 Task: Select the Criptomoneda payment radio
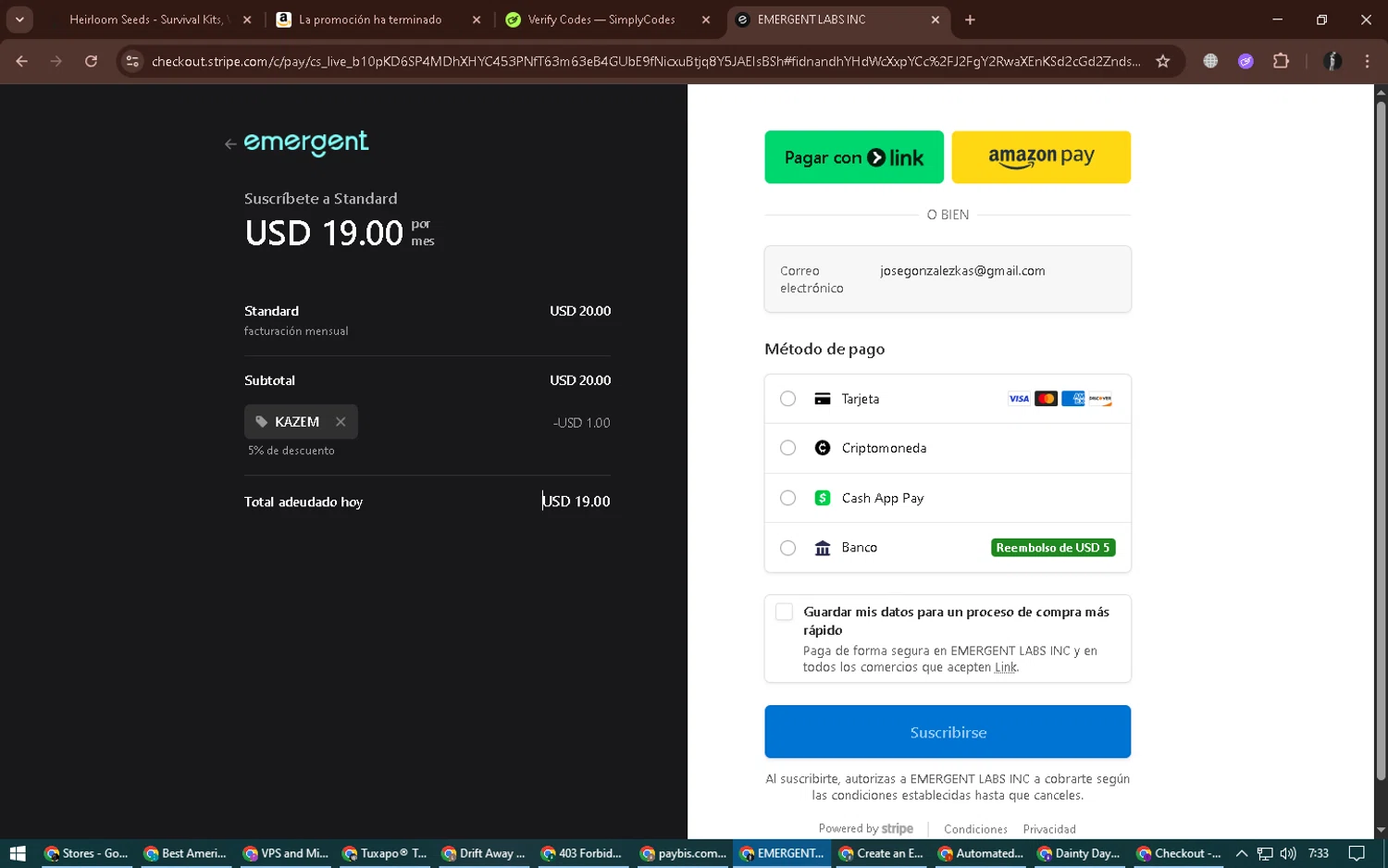click(x=787, y=448)
